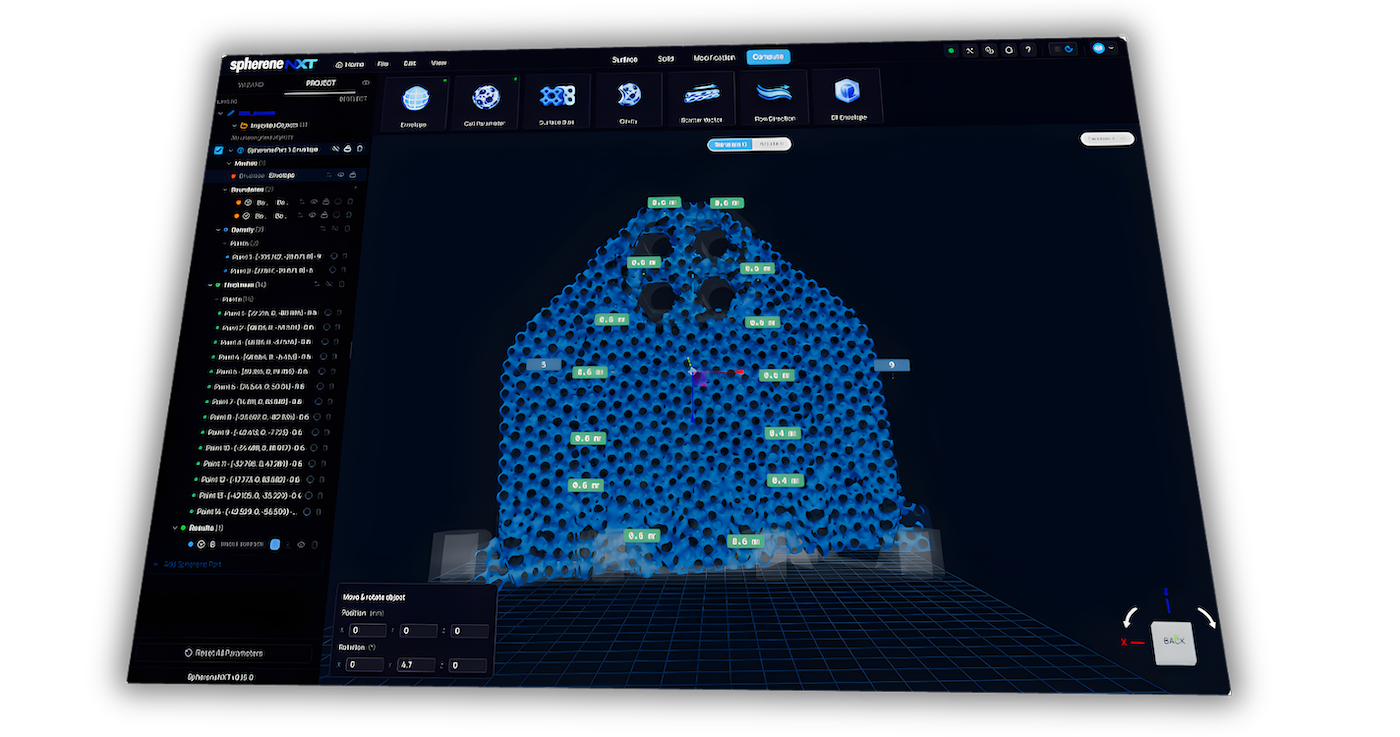Open the View menu
1400x737 pixels.
click(438, 62)
